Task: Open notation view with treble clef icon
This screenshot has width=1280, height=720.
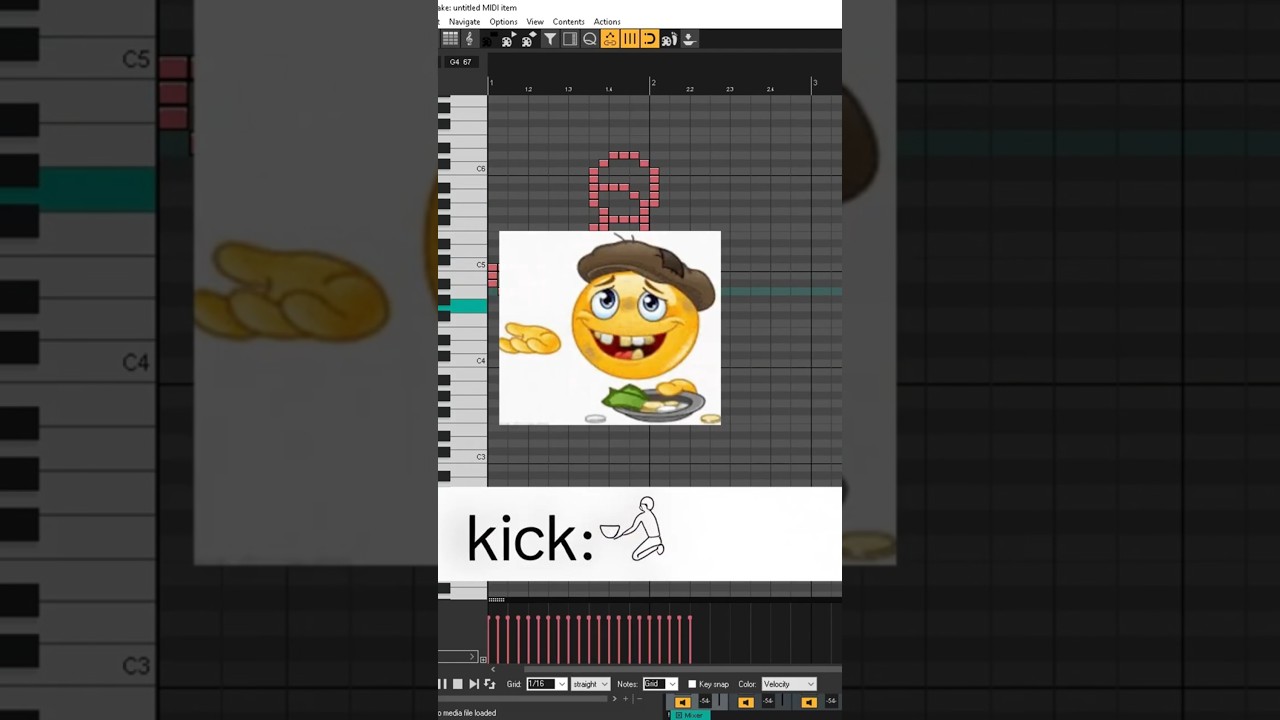Action: tap(470, 39)
